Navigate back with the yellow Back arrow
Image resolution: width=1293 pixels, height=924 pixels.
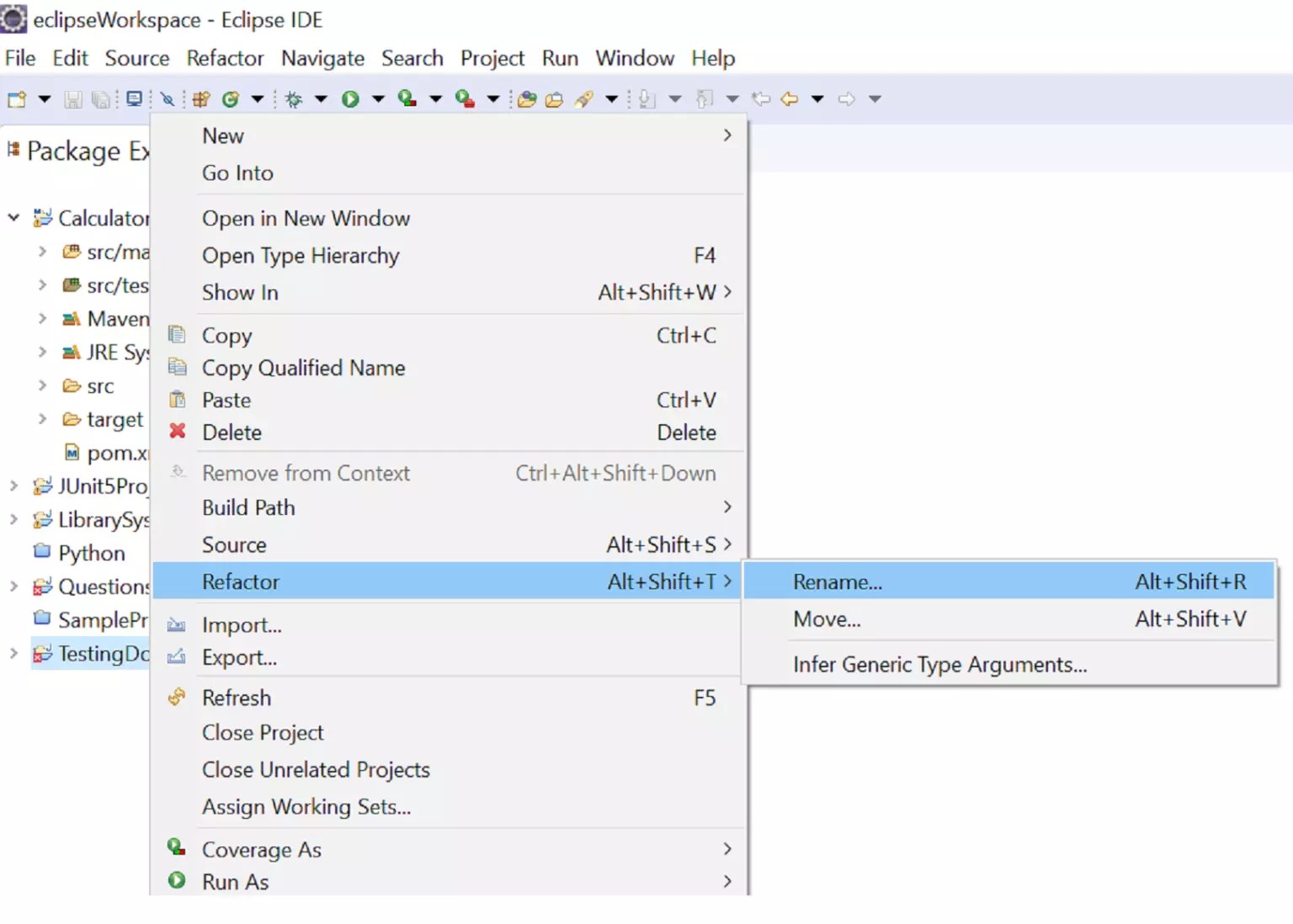pos(789,98)
